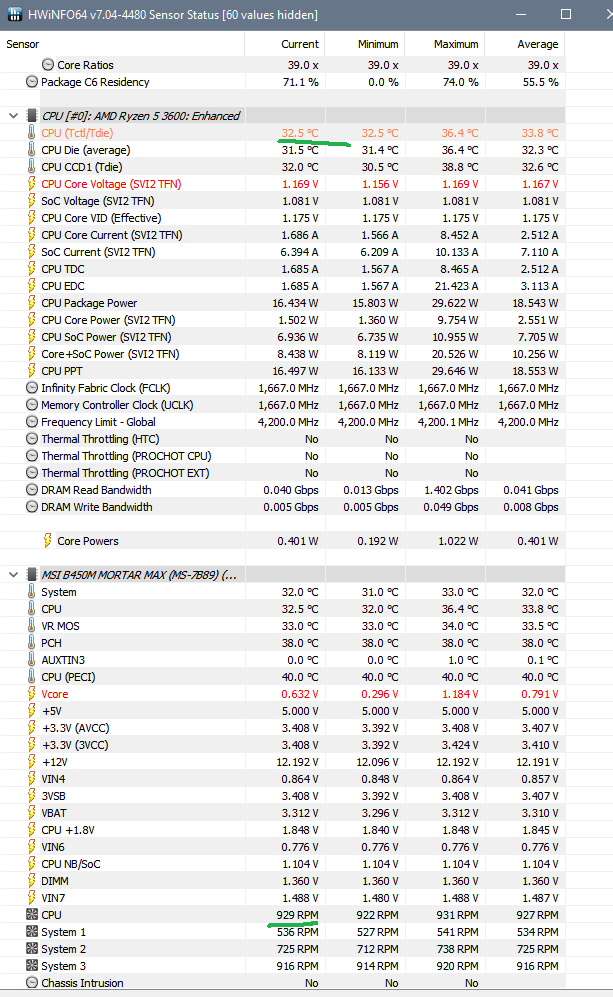
Task: Click the Maximum column header
Action: click(455, 44)
